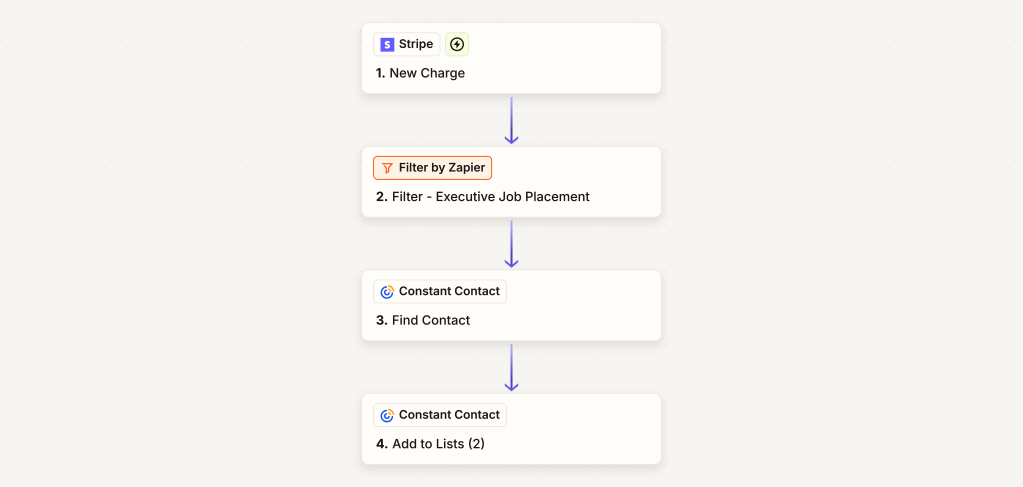Image resolution: width=1023 pixels, height=487 pixels.
Task: Select the Stripe app name label
Action: pos(416,45)
